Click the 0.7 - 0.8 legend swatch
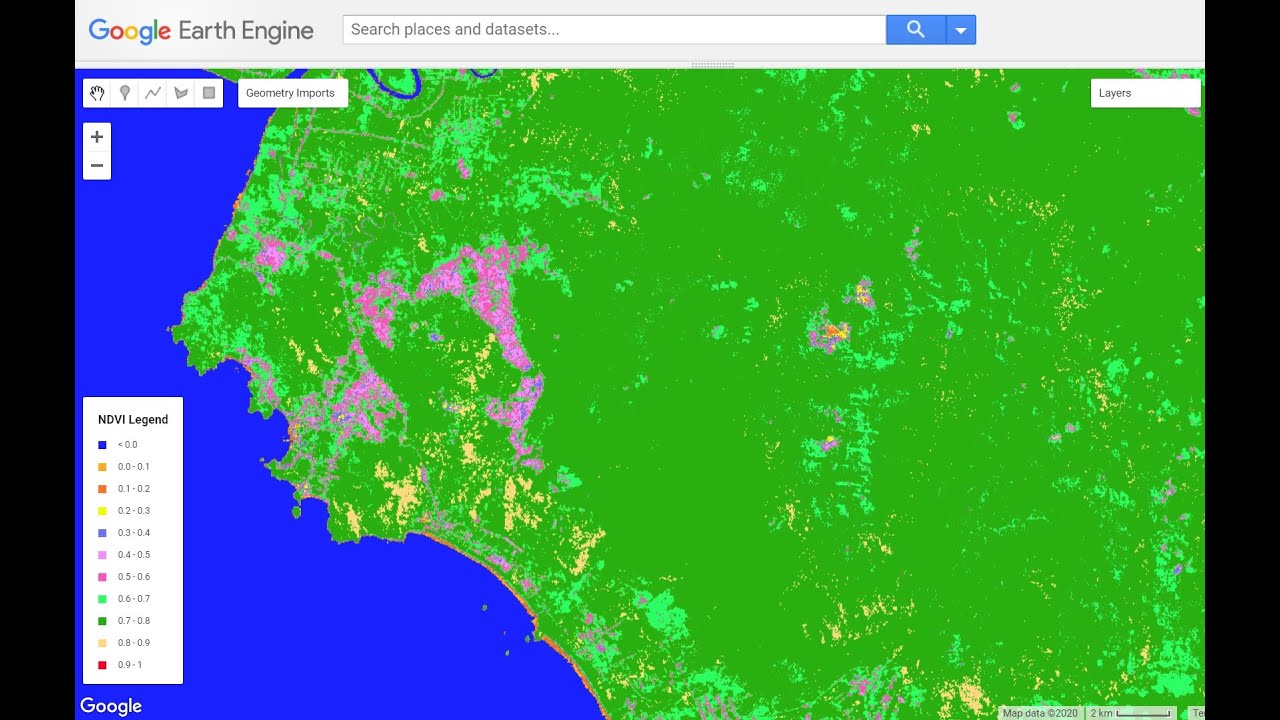This screenshot has height=720, width=1280. tap(102, 621)
